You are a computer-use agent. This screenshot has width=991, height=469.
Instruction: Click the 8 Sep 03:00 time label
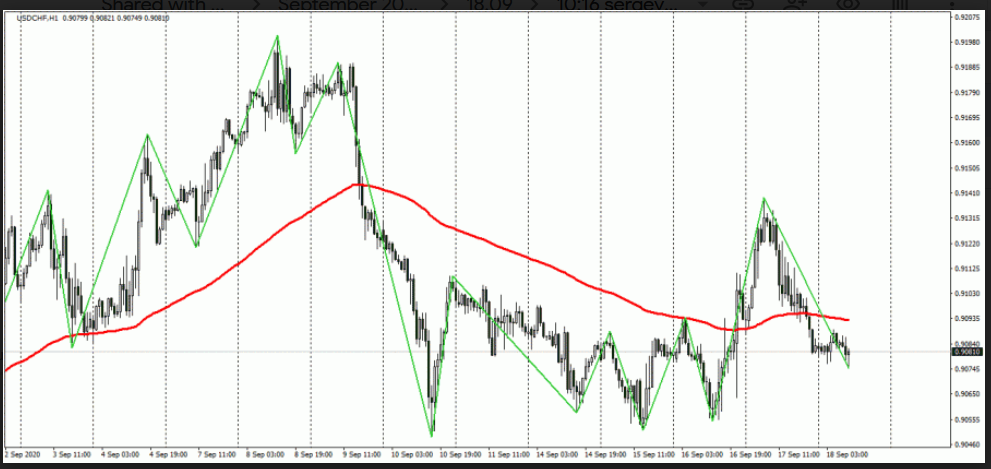click(265, 454)
